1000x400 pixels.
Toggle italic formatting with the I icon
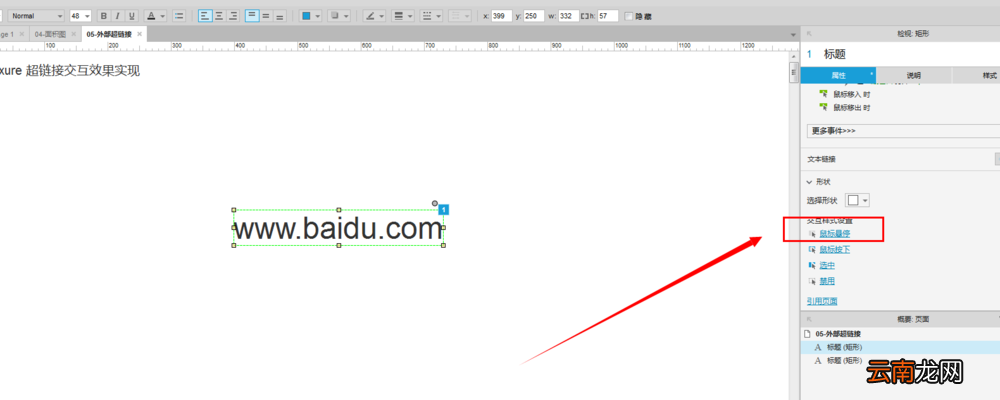117,16
